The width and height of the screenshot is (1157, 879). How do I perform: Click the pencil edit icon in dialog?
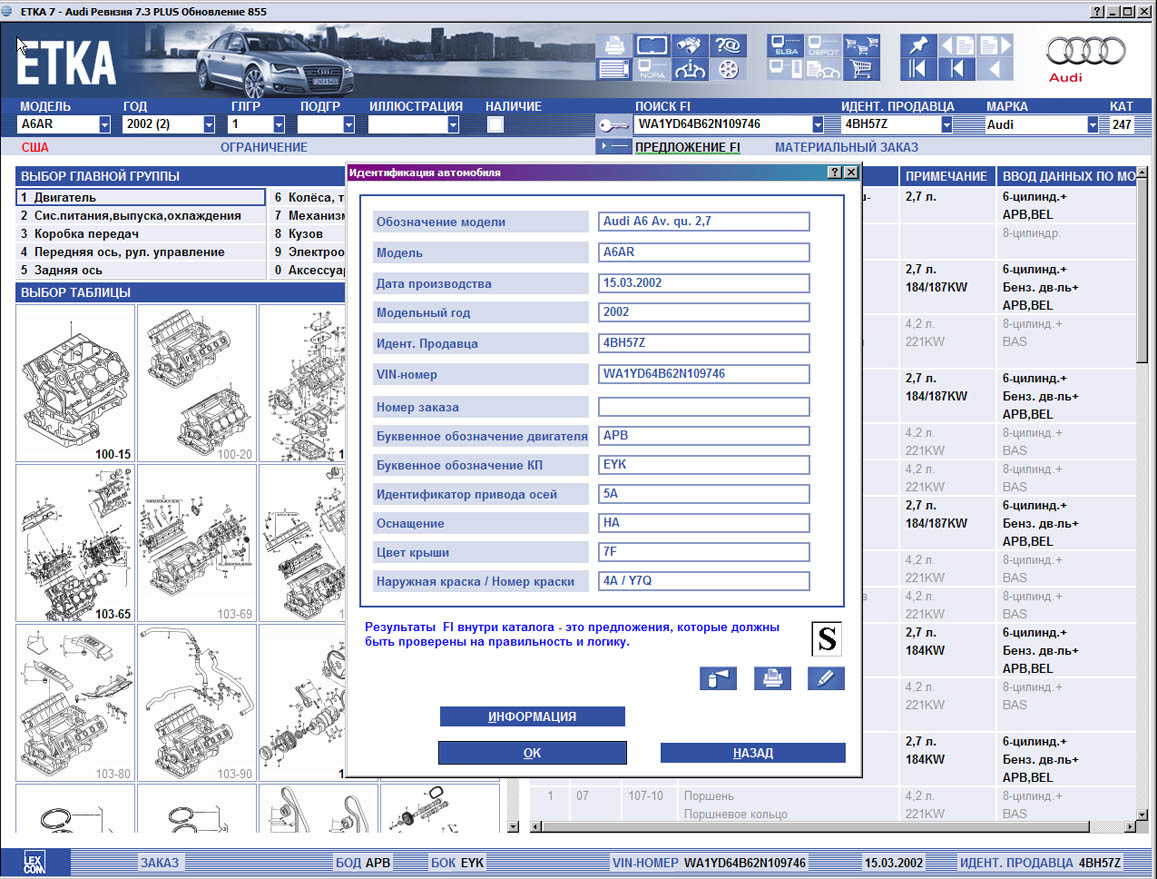click(826, 678)
